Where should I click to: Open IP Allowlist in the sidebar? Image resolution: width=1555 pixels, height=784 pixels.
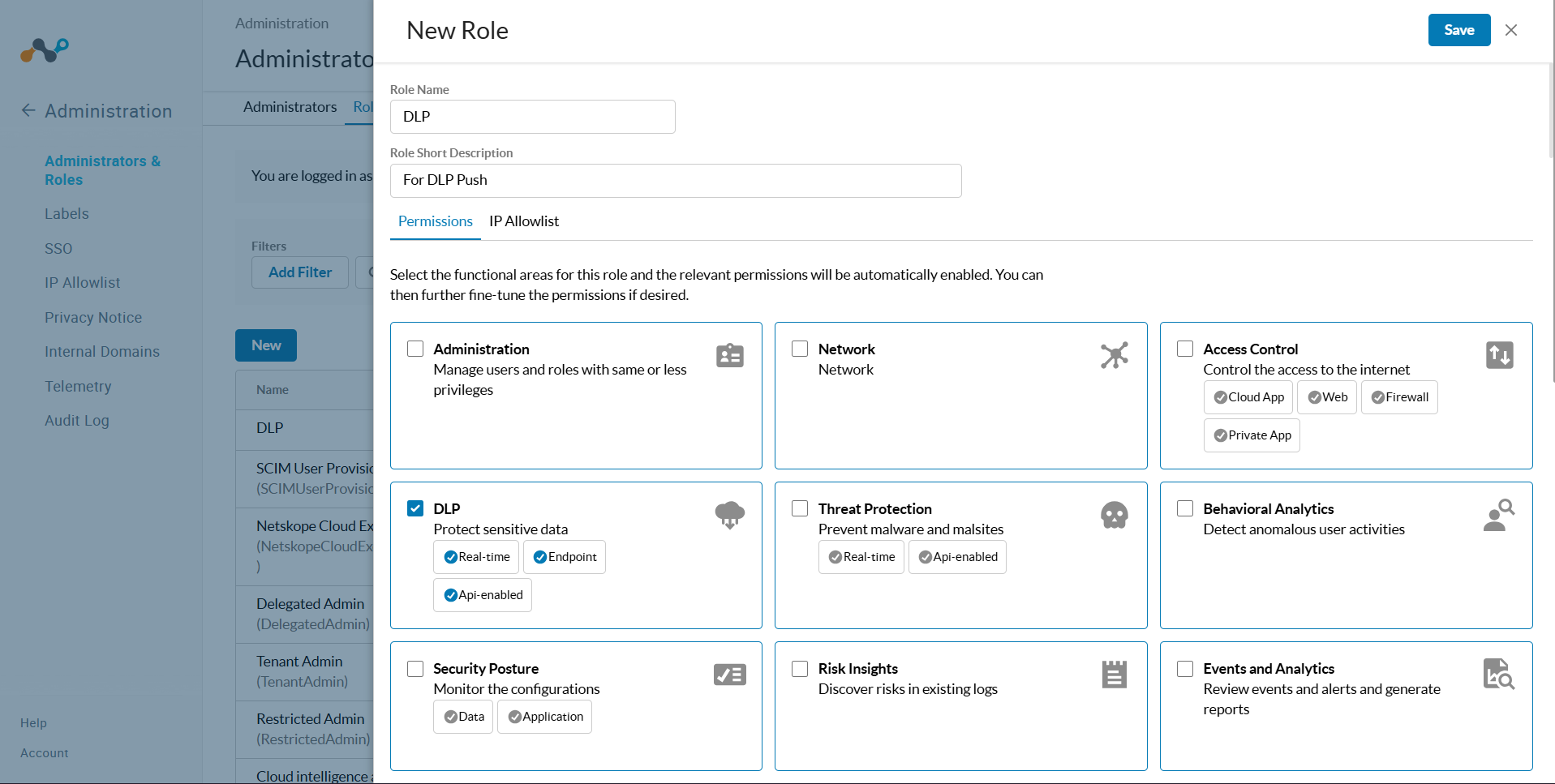tap(82, 283)
